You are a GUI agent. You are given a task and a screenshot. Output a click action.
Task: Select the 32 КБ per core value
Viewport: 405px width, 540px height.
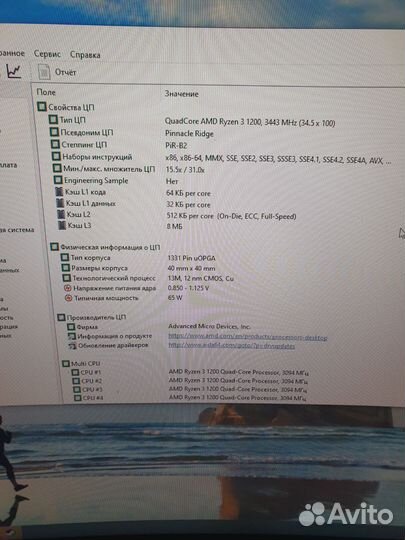(x=188, y=205)
